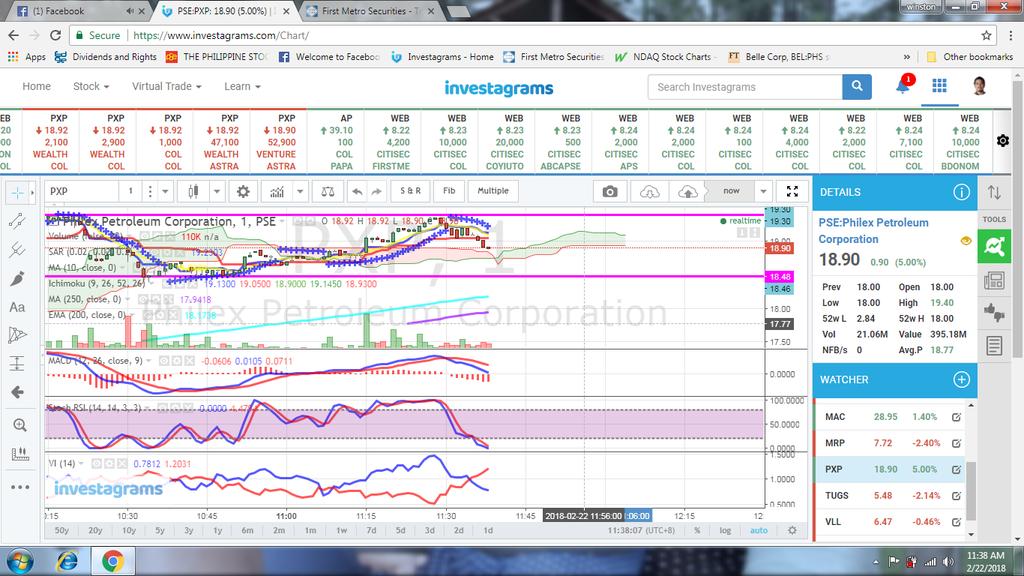1024x576 pixels.
Task: Open notifications bell
Action: point(903,86)
